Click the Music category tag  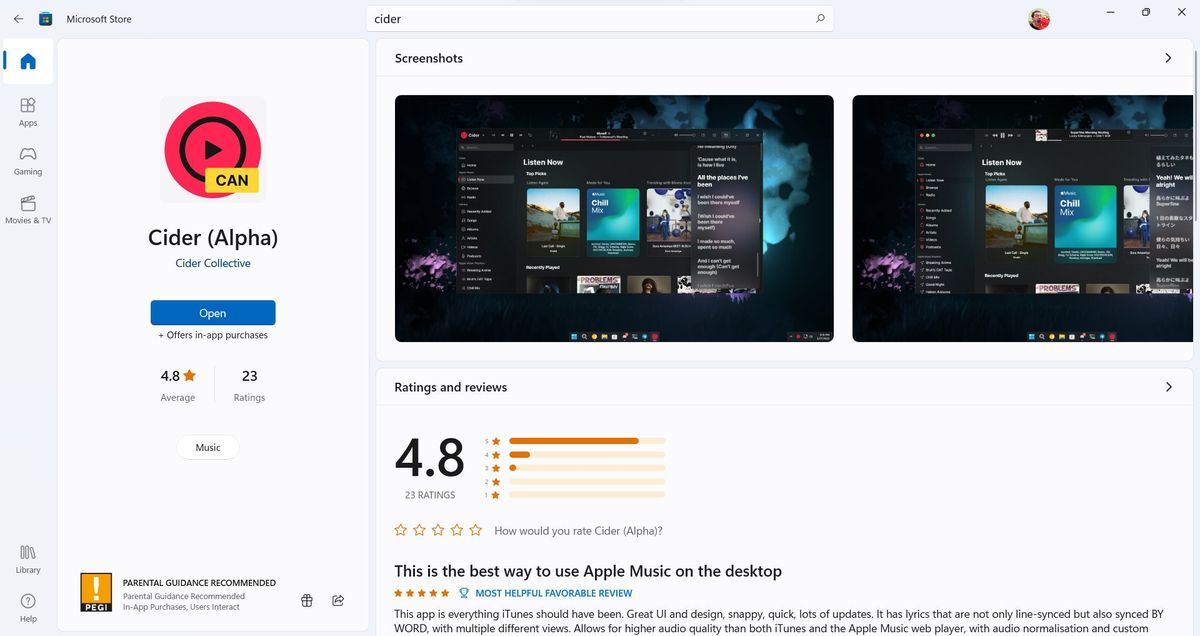(x=207, y=447)
